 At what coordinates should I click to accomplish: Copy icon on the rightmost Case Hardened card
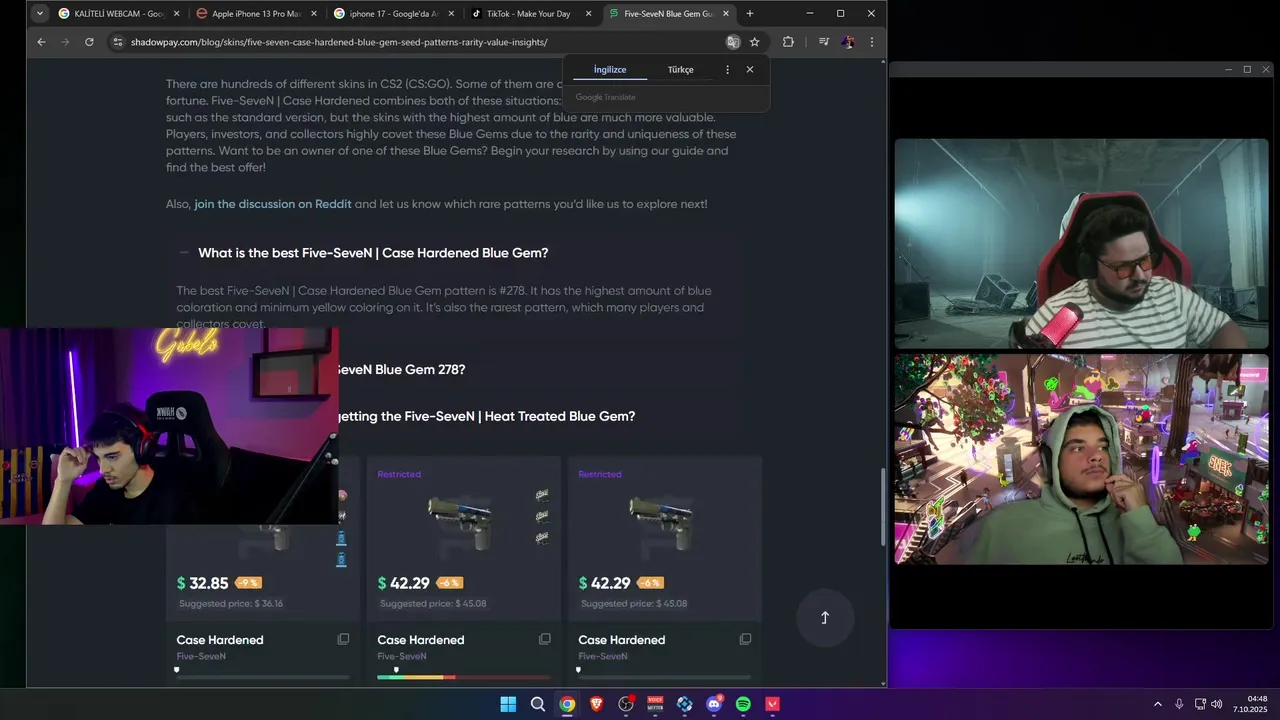coord(745,639)
